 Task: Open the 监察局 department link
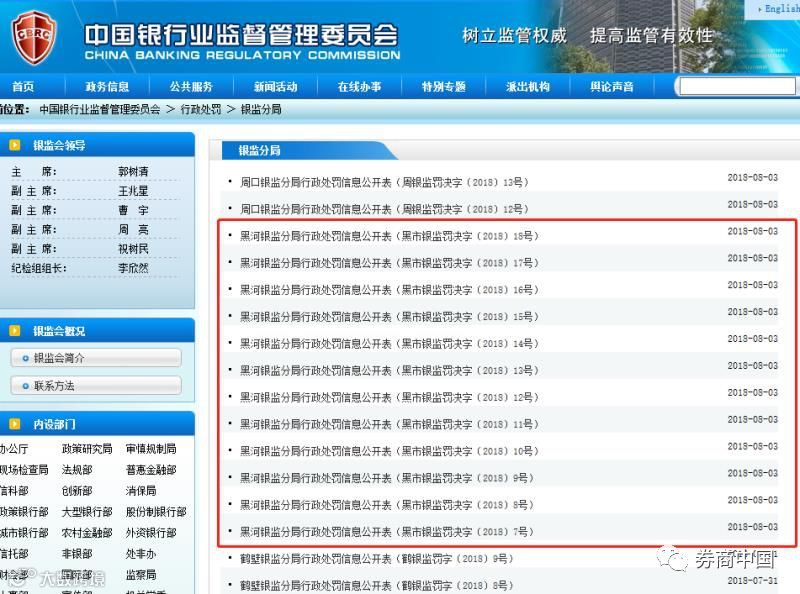pos(141,575)
